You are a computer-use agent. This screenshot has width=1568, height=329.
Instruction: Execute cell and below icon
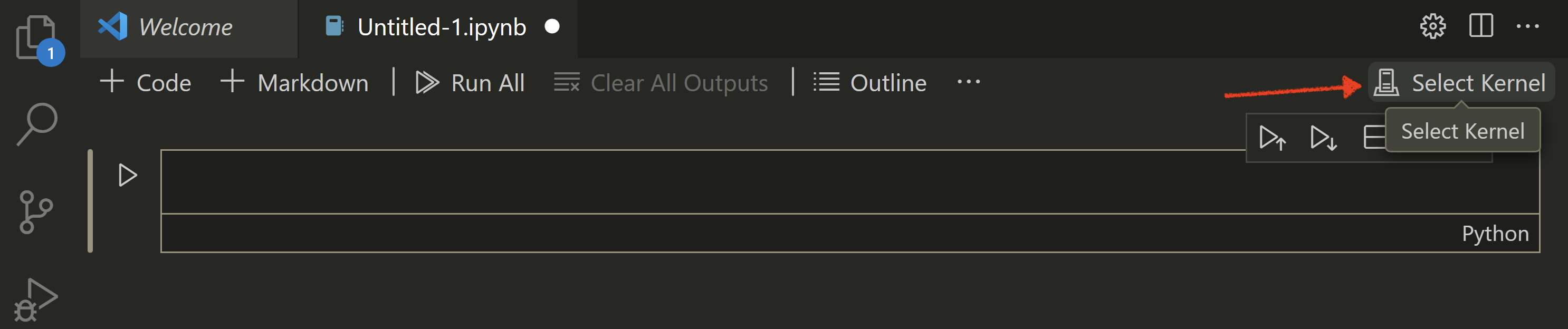click(x=1323, y=138)
